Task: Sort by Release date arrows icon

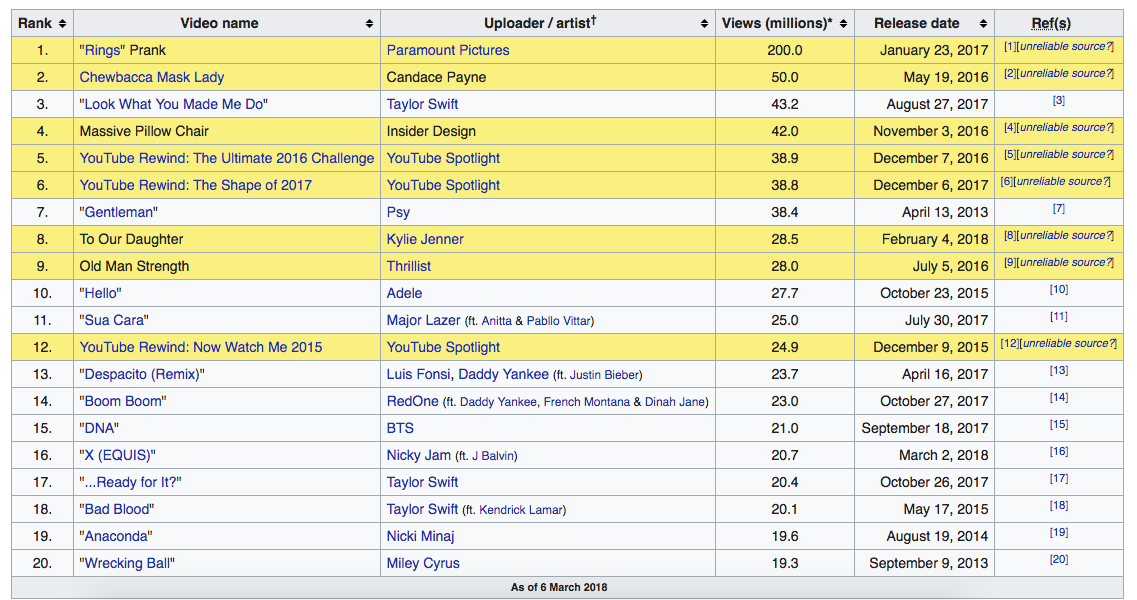Action: point(983,24)
